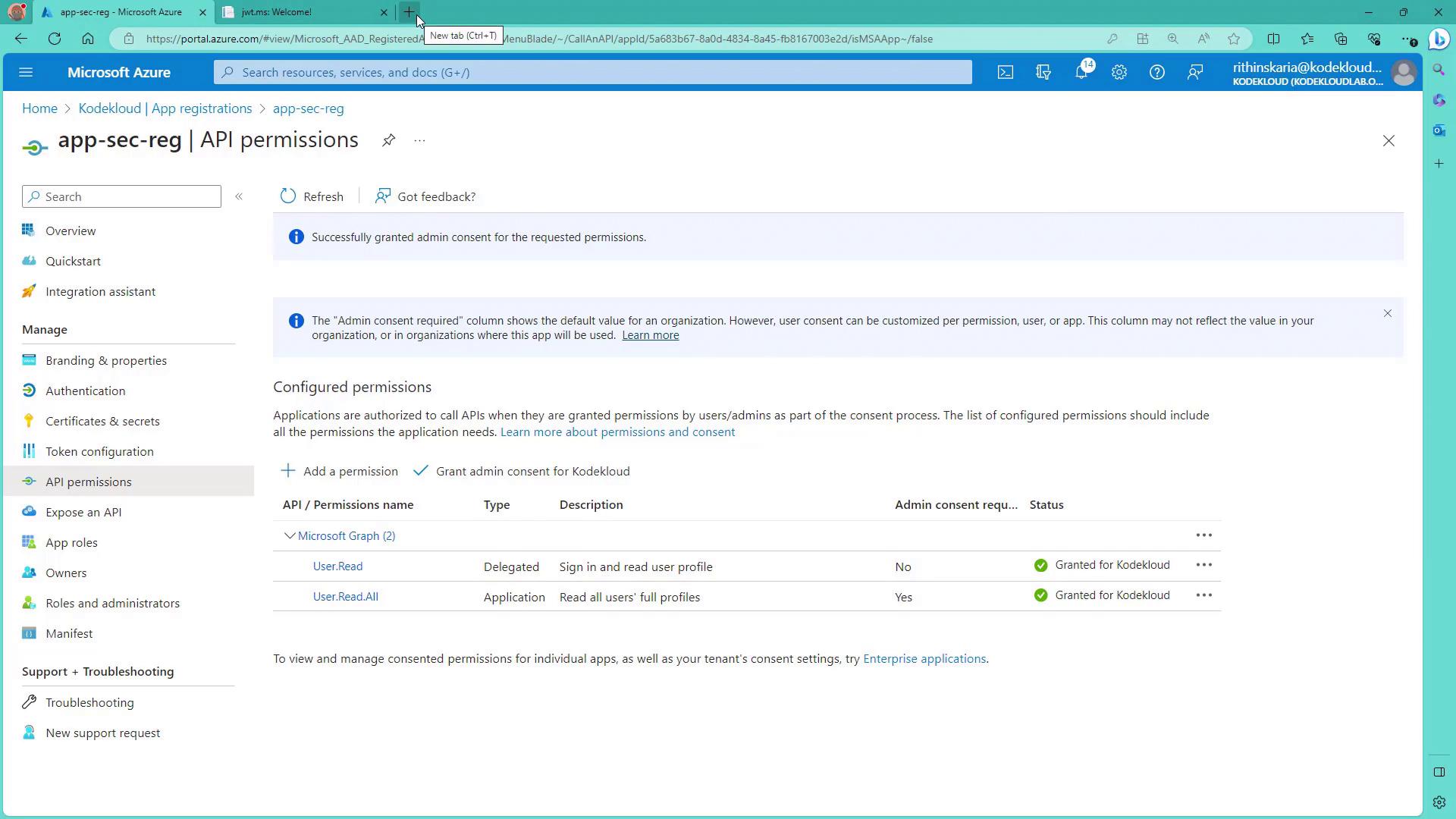1456x819 pixels.
Task: Click the Feedback icon in header
Action: [x=1195, y=72]
